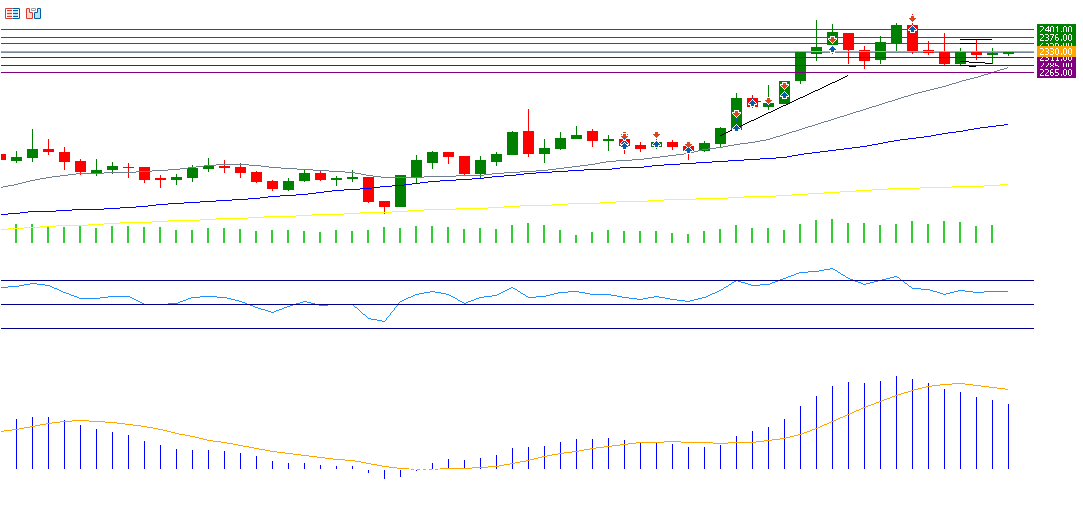Select the black diagonal trendline

(790, 101)
